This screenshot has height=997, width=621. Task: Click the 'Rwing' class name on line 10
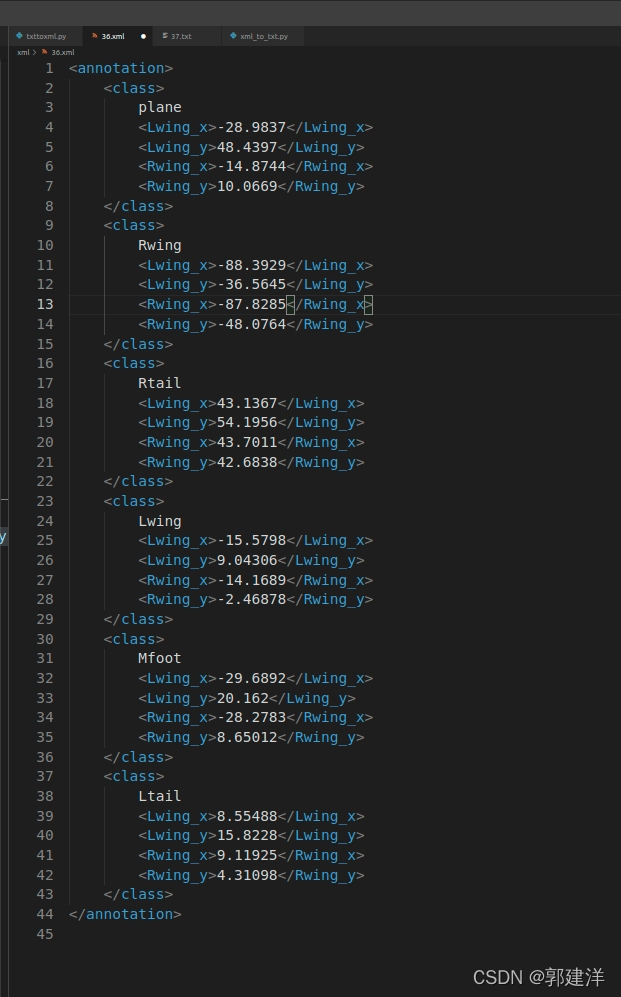160,245
